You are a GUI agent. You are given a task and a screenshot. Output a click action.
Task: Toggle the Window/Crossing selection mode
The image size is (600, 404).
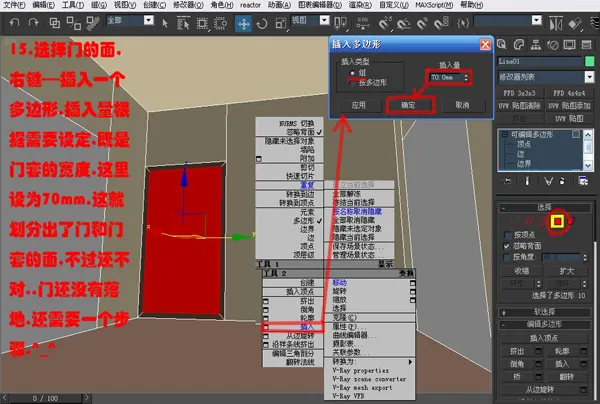click(220, 24)
